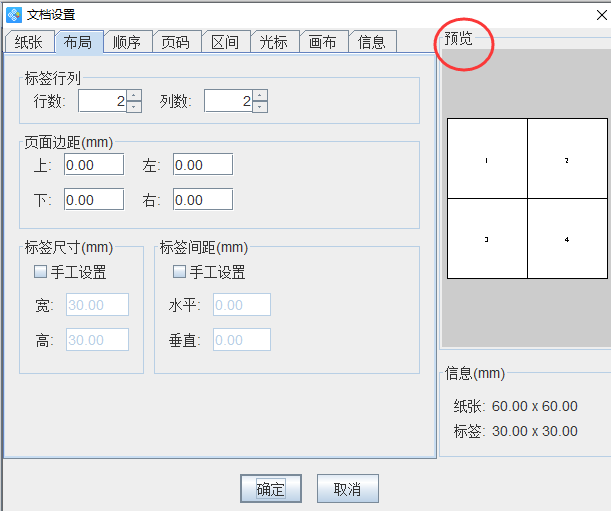Screen dimensions: 611x511
Task: Decrease the 行数 spinner value
Action: click(134, 106)
